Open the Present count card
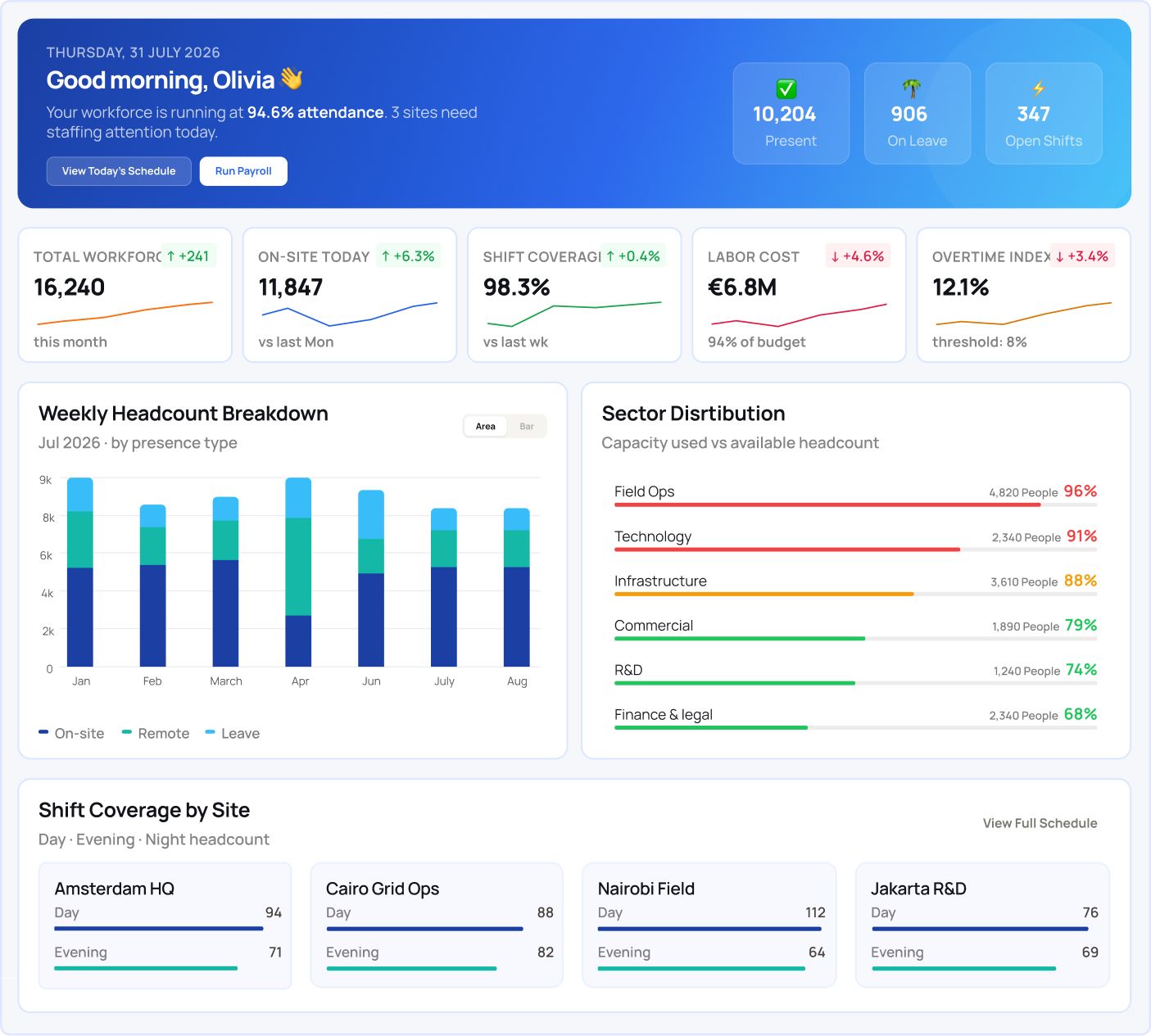 point(791,113)
